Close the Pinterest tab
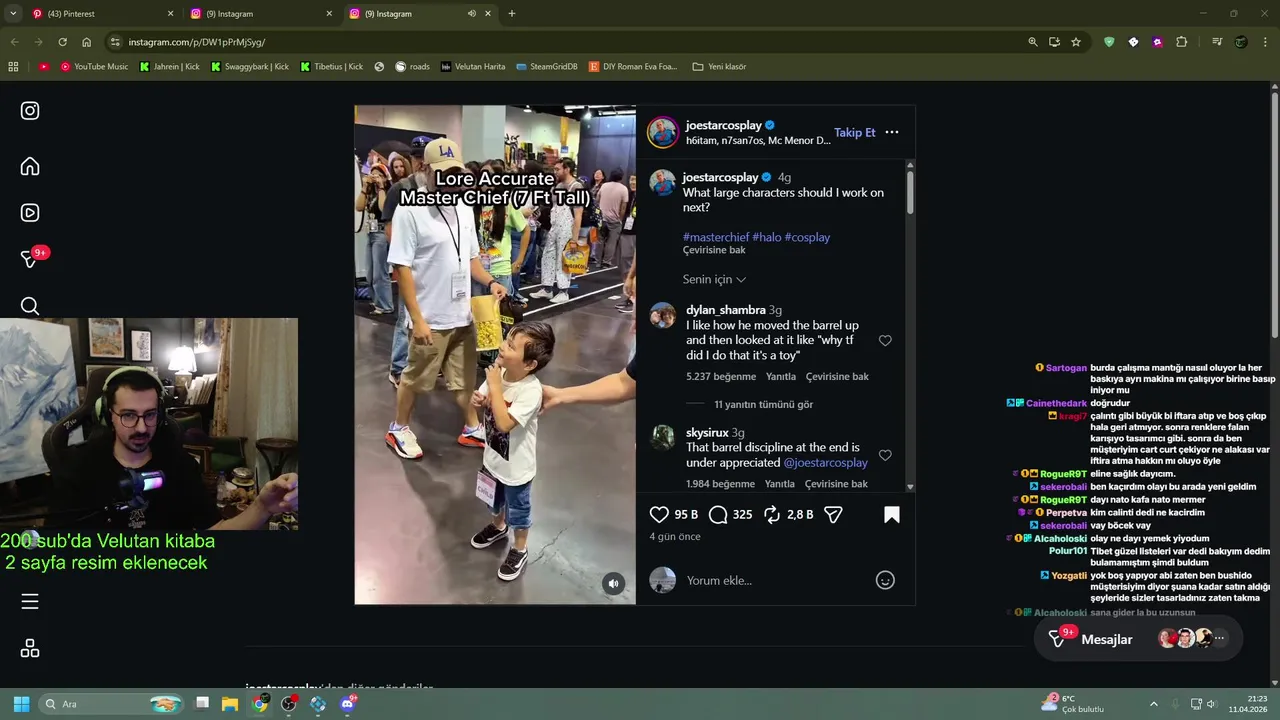This screenshot has width=1280, height=720. click(x=170, y=14)
